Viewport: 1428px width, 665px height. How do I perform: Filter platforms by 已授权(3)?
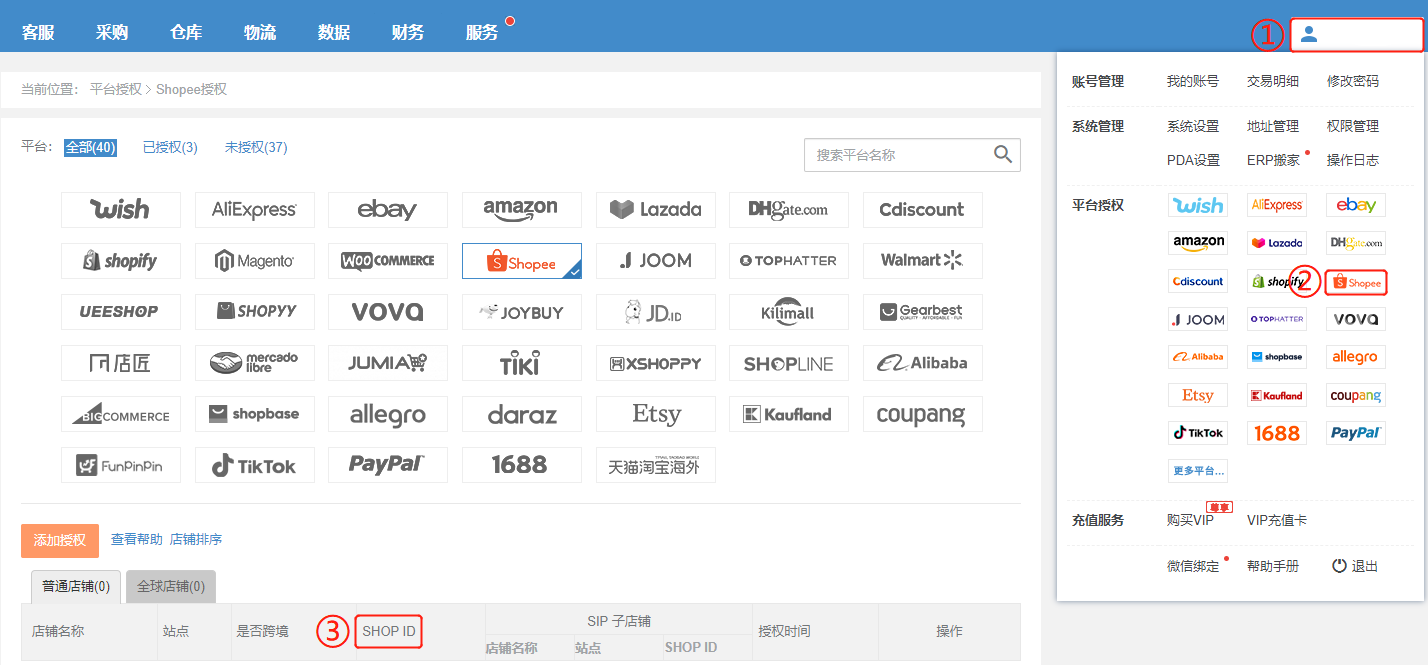(x=170, y=148)
